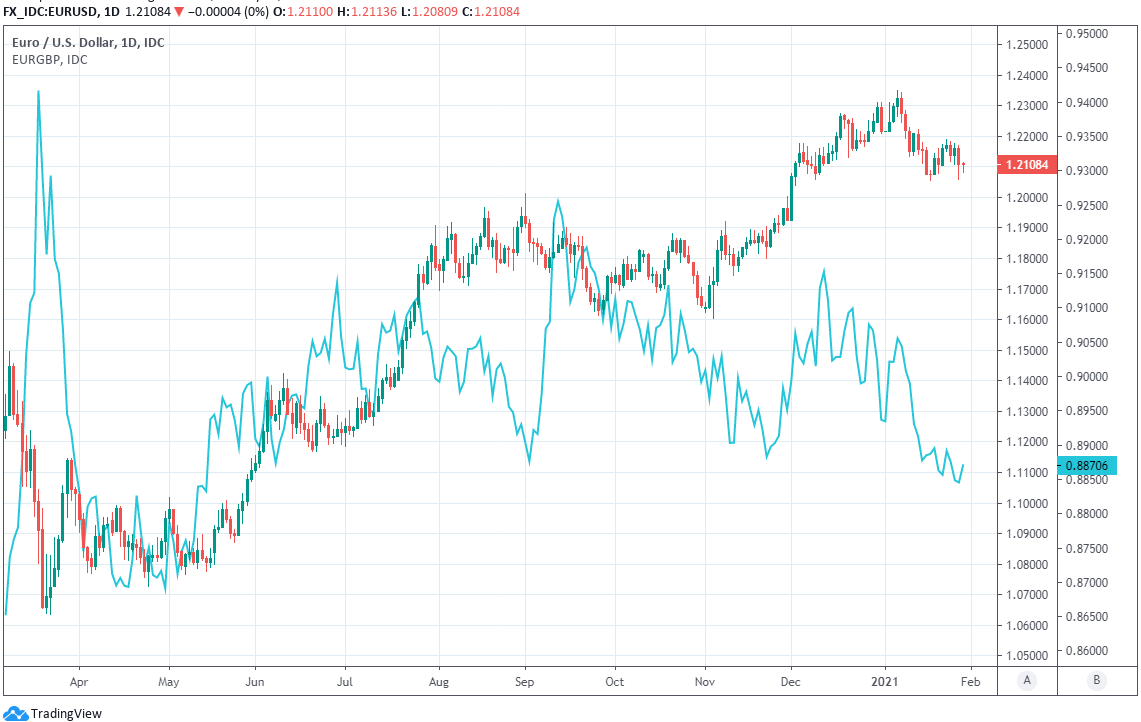This screenshot has width=1141, height=722.
Task: Click the TradingView logo icon
Action: (15, 713)
